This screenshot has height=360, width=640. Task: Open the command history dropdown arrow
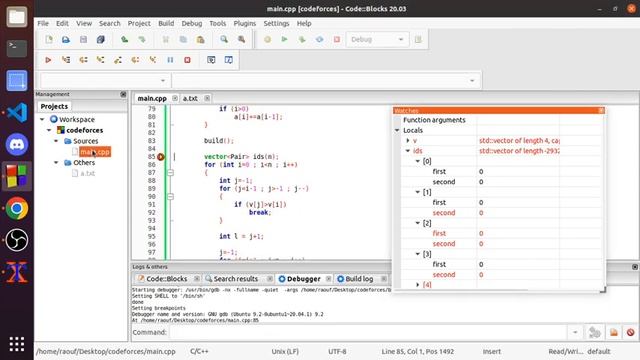pyautogui.click(x=575, y=332)
